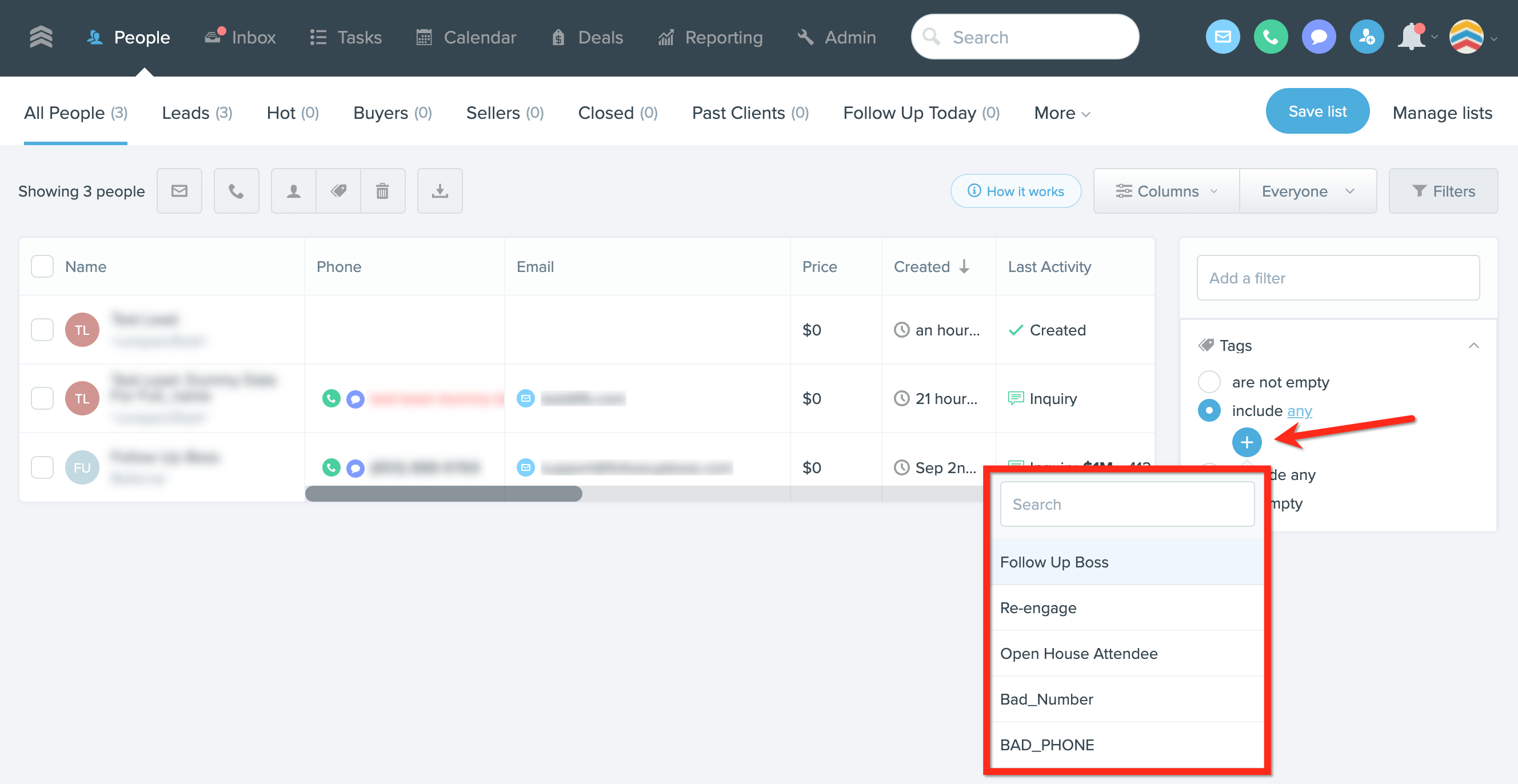Click the bulk call phone icon
This screenshot has width=1518, height=784.
coord(235,191)
